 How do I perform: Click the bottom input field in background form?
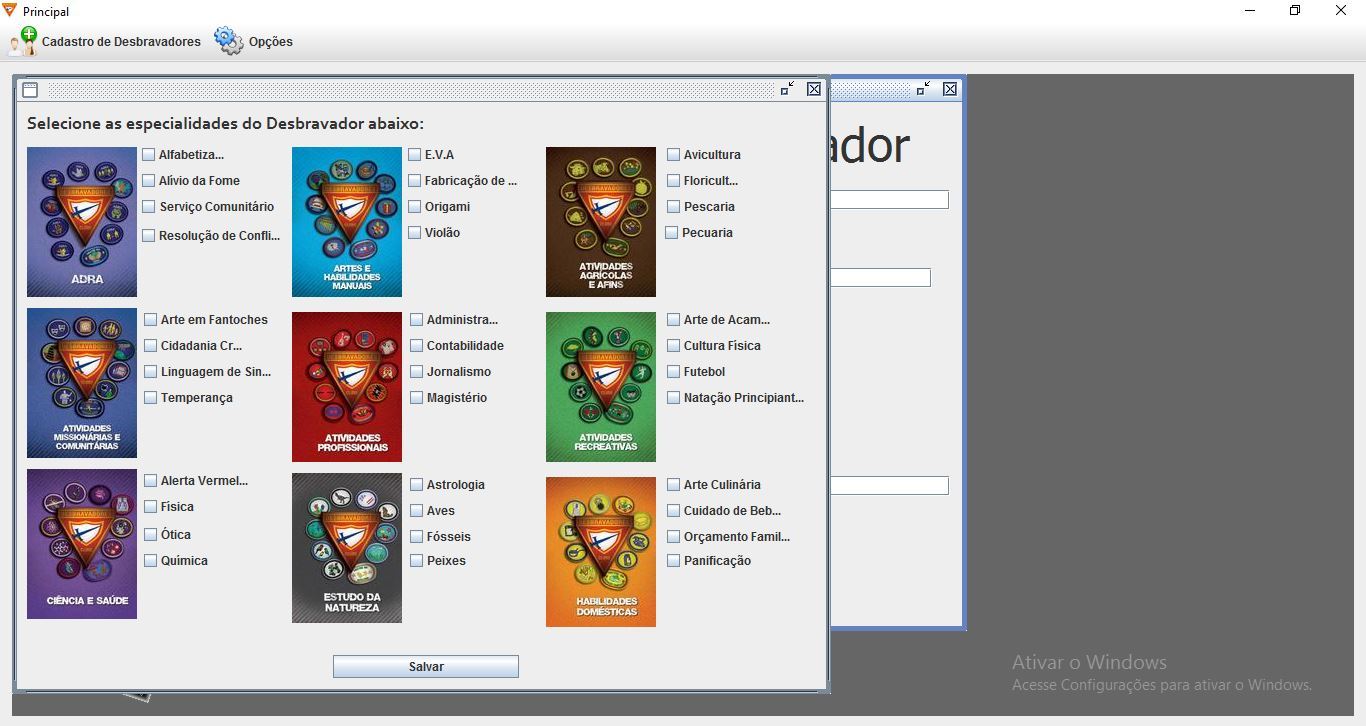click(x=889, y=486)
